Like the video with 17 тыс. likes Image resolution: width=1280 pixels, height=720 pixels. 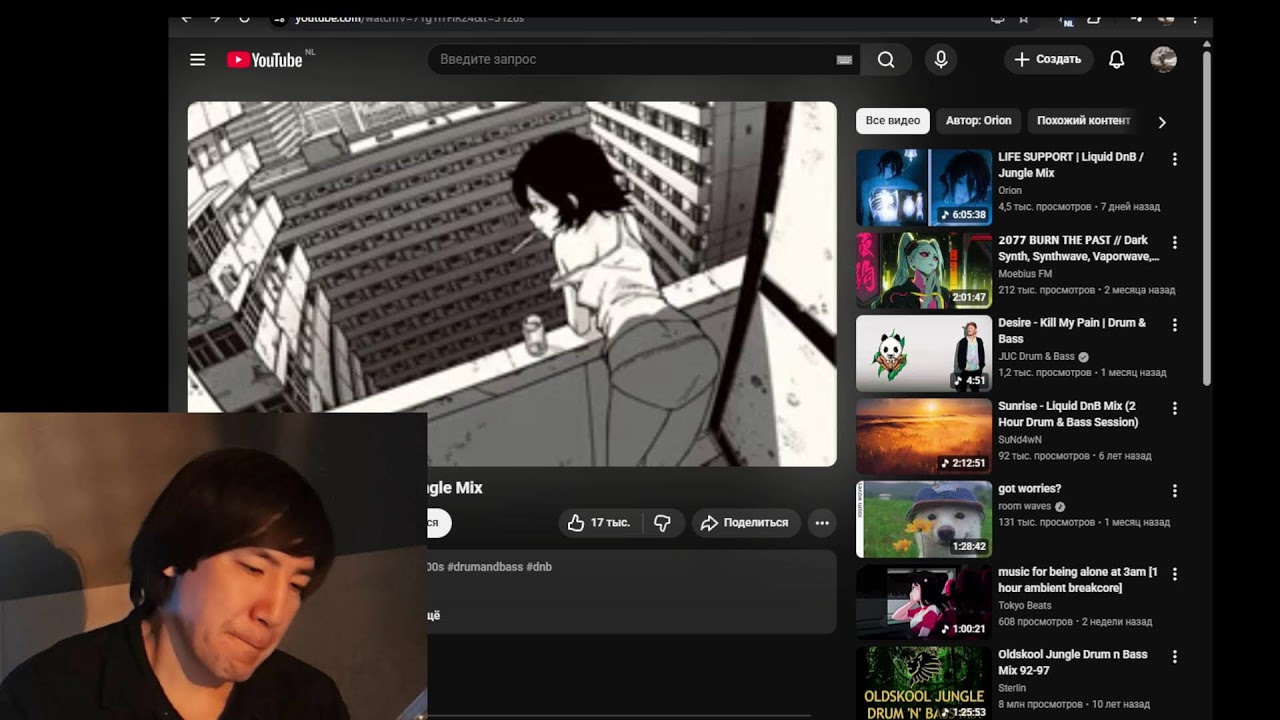599,523
